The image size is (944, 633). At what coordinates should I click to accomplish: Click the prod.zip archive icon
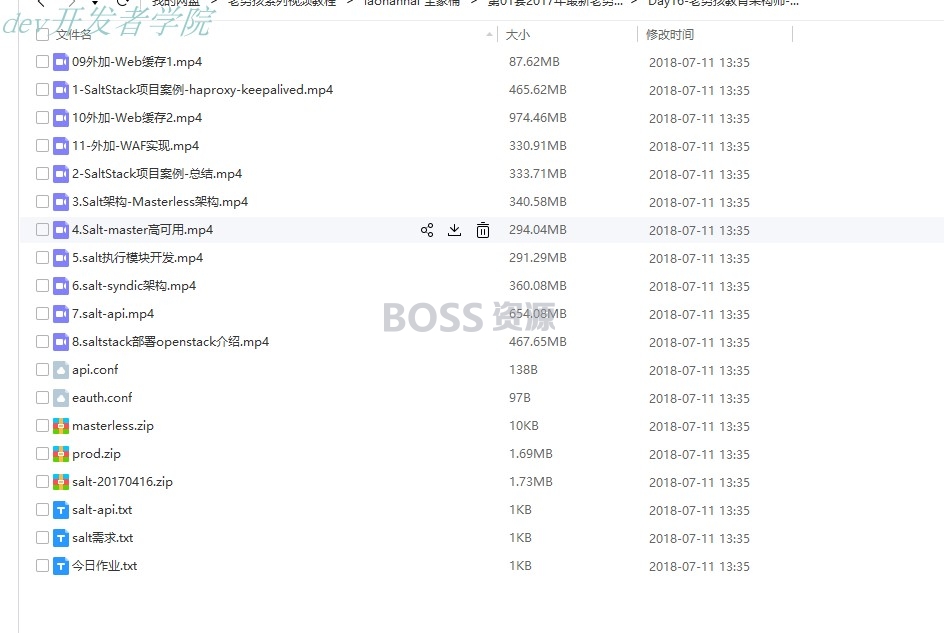tap(61, 454)
